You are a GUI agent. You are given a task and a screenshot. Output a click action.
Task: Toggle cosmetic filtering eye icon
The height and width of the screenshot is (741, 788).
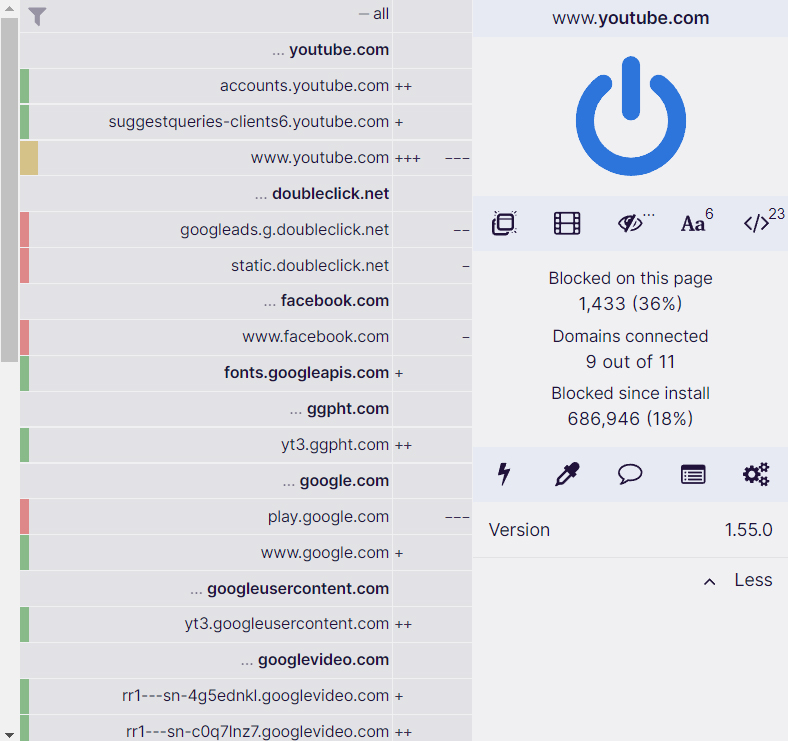click(630, 223)
